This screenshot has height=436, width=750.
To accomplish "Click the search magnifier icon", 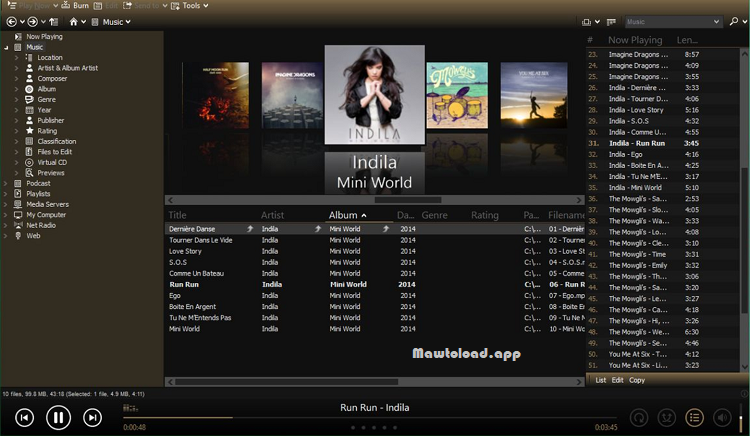I will (x=734, y=22).
